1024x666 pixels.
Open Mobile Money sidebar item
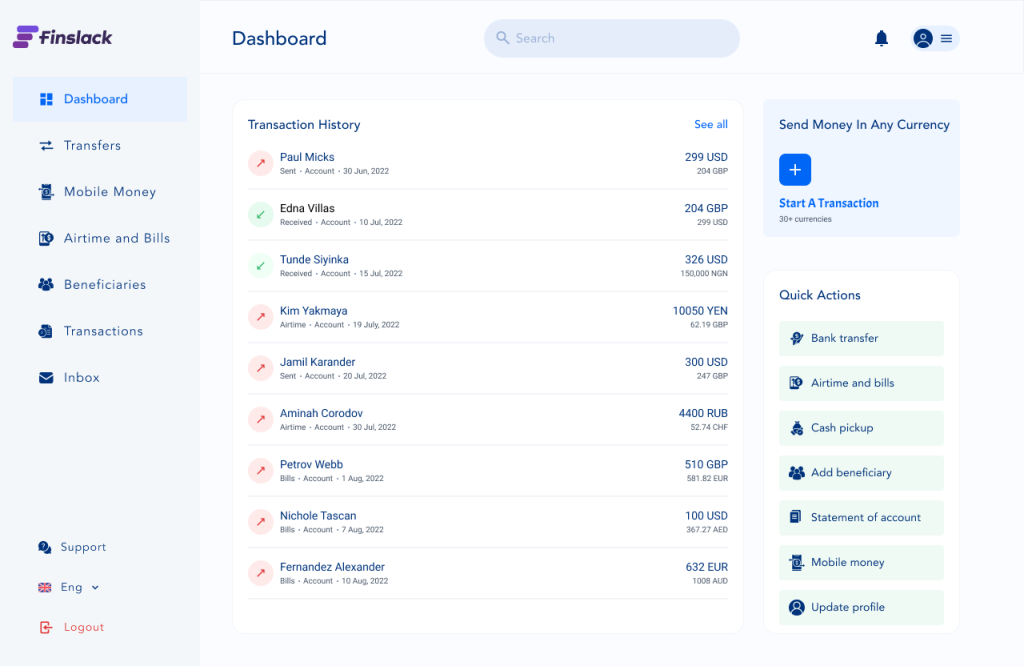tap(109, 192)
